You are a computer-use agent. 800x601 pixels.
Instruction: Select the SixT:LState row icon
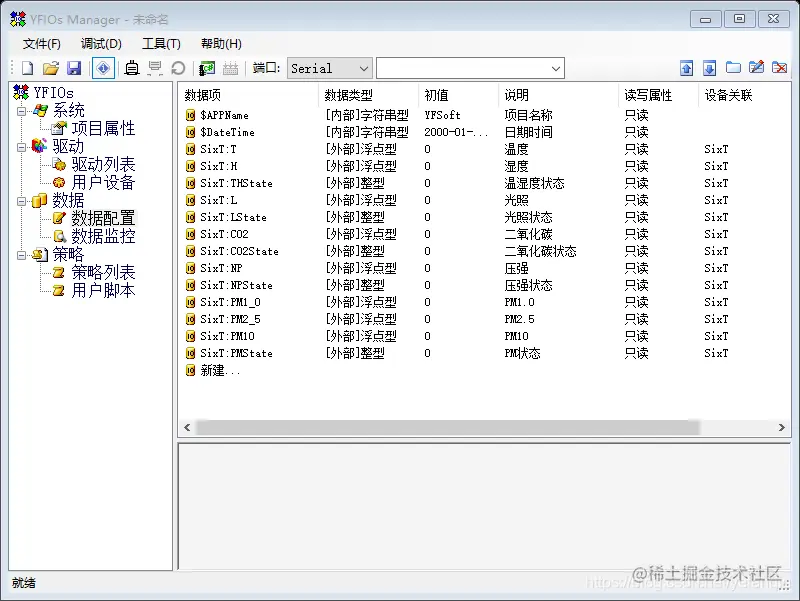[x=190, y=217]
